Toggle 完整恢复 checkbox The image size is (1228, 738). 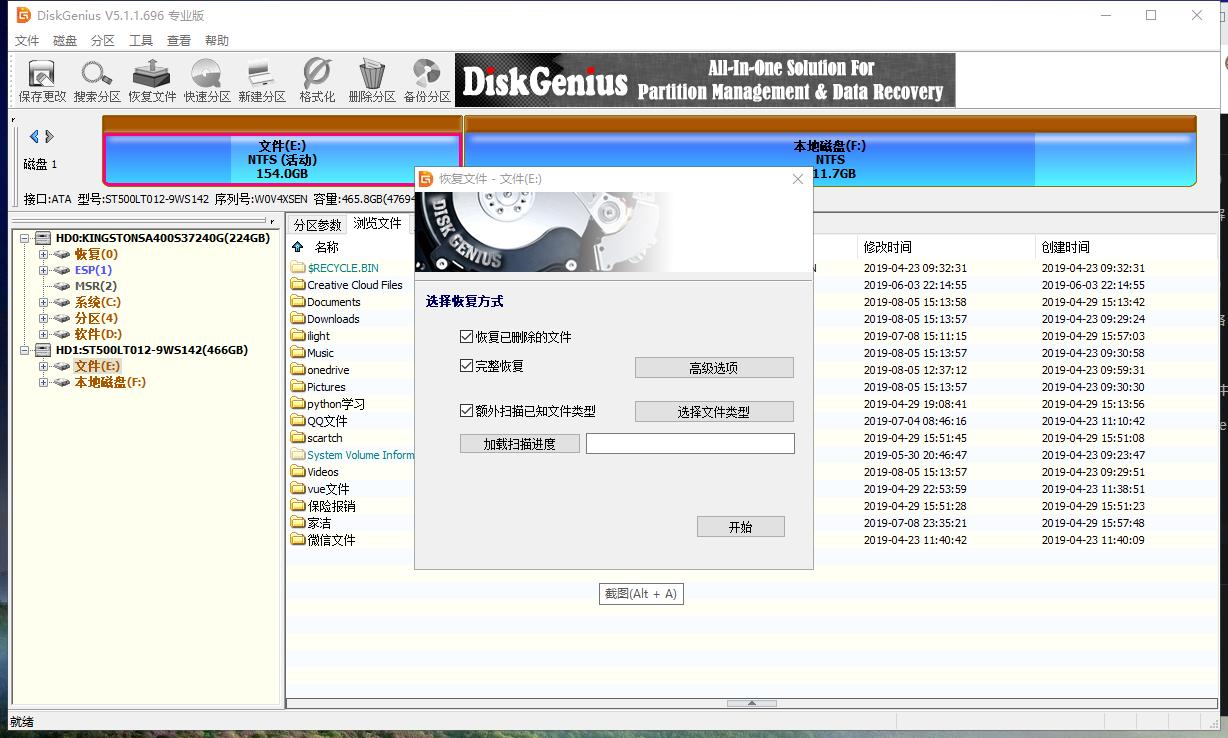tap(466, 366)
